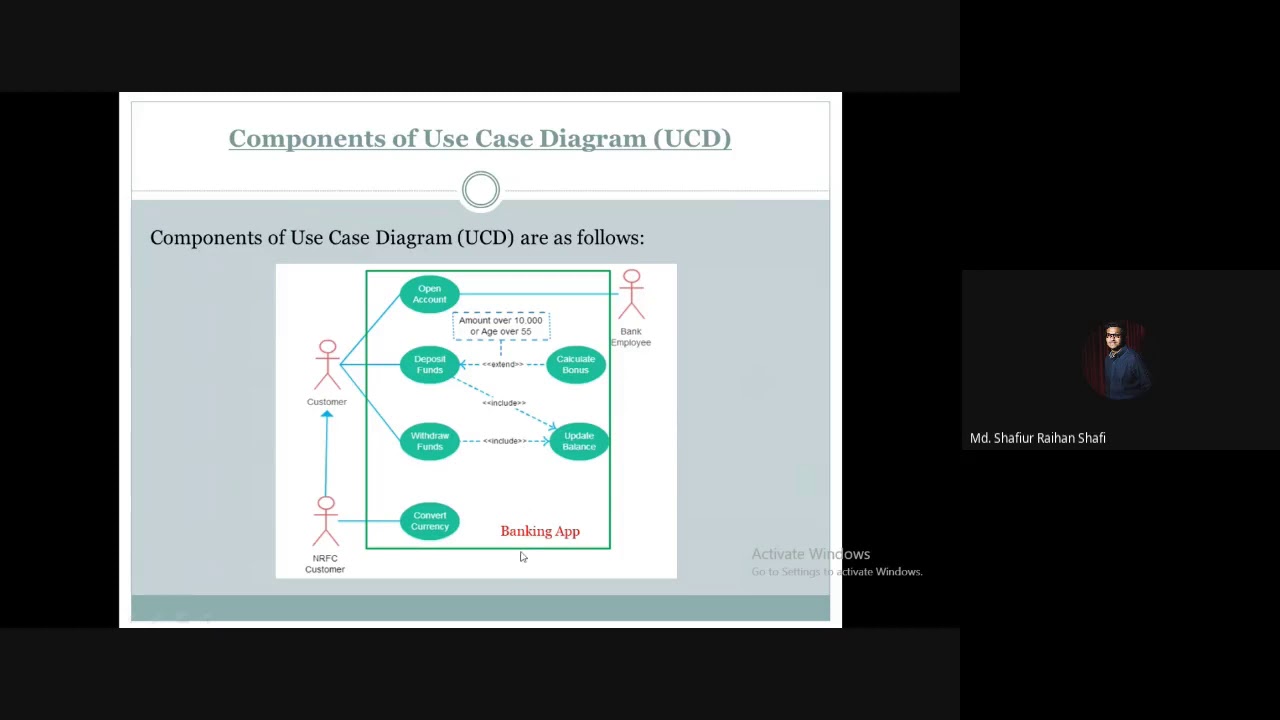Click the 'Amount over 10,000' note box
1280x720 pixels.
[501, 326]
